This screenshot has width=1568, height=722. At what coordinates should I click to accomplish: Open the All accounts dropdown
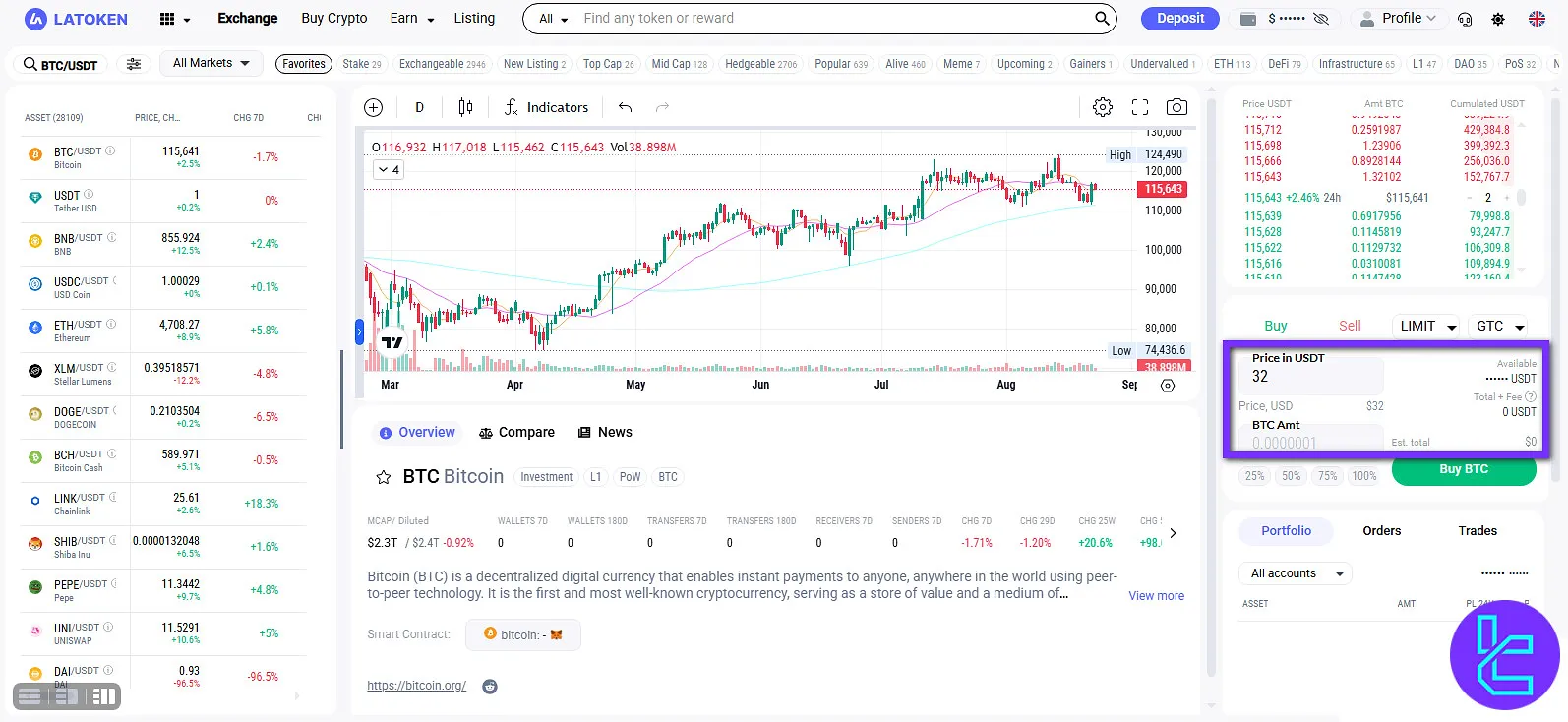pos(1295,573)
